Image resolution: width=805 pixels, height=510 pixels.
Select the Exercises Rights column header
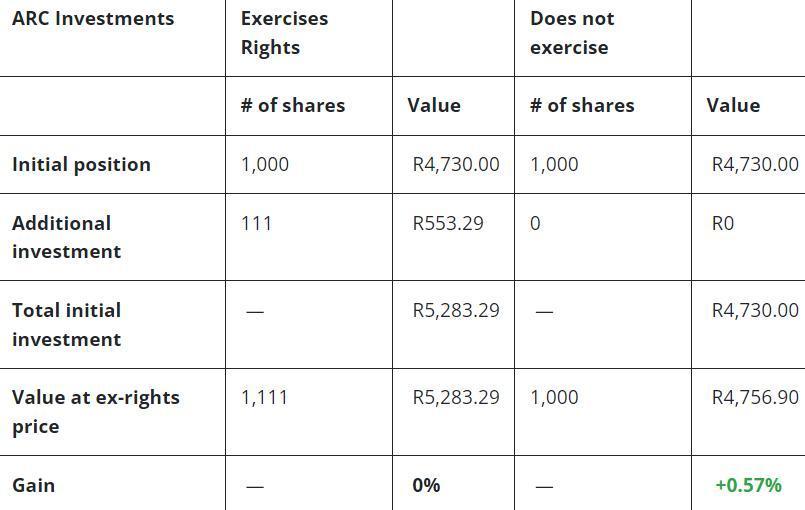(x=284, y=33)
